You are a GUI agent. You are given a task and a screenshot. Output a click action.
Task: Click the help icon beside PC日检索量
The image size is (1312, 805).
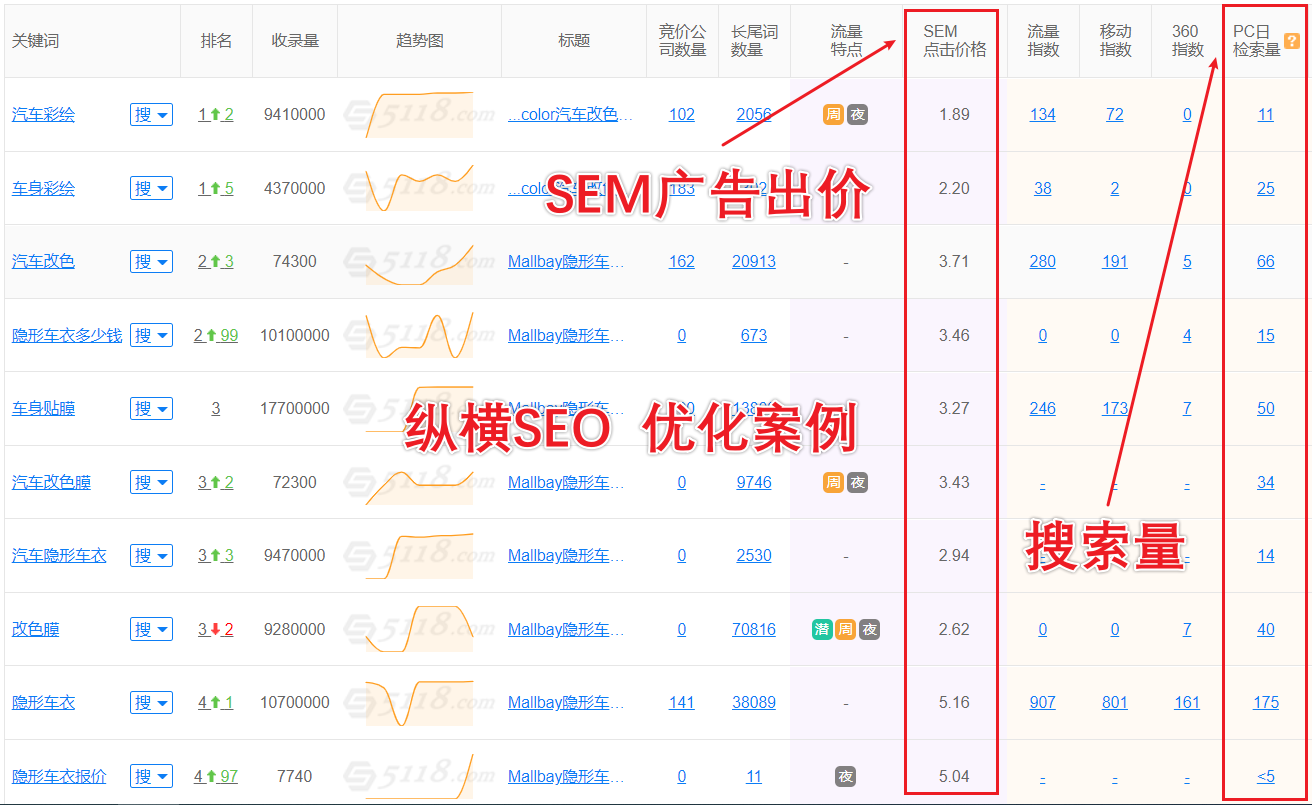[1291, 41]
